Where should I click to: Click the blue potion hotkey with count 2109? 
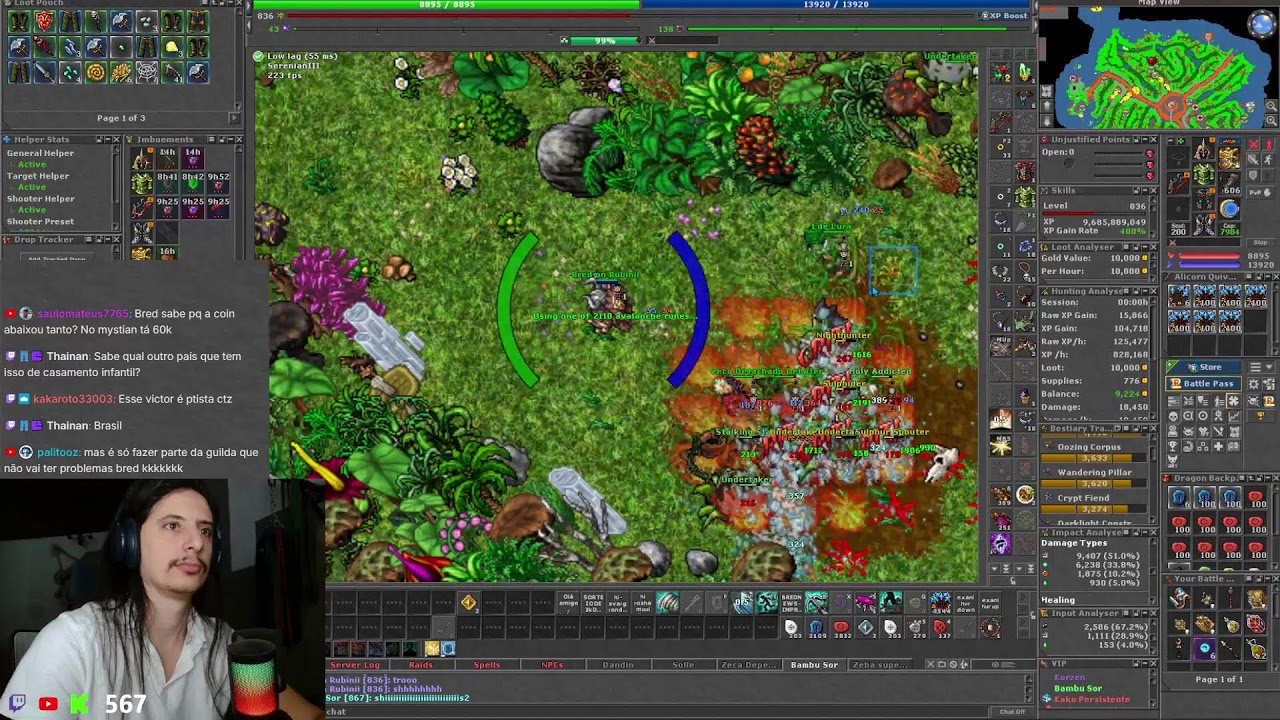tap(816, 628)
